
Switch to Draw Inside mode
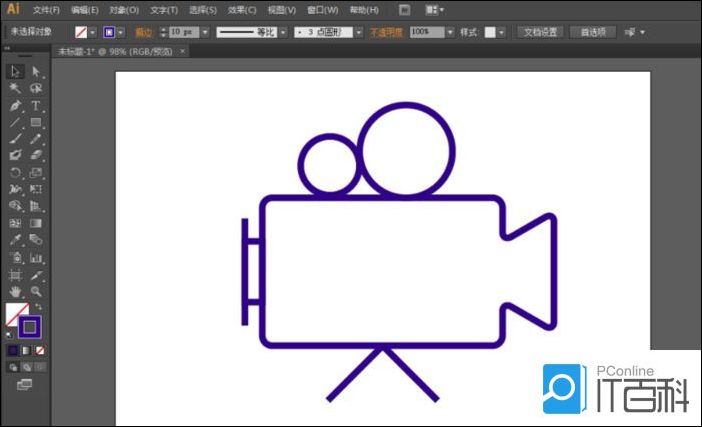pyautogui.click(x=40, y=367)
